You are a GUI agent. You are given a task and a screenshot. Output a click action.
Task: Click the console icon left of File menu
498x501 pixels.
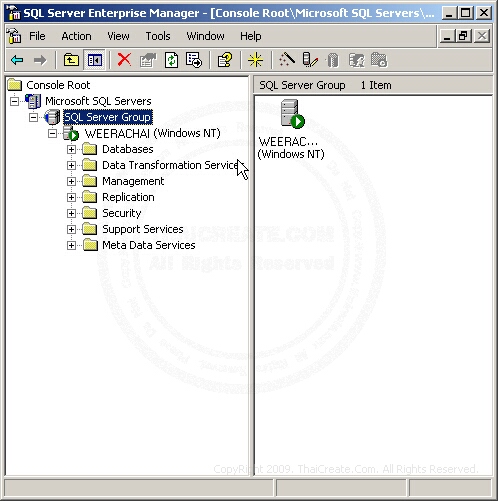tap(14, 36)
